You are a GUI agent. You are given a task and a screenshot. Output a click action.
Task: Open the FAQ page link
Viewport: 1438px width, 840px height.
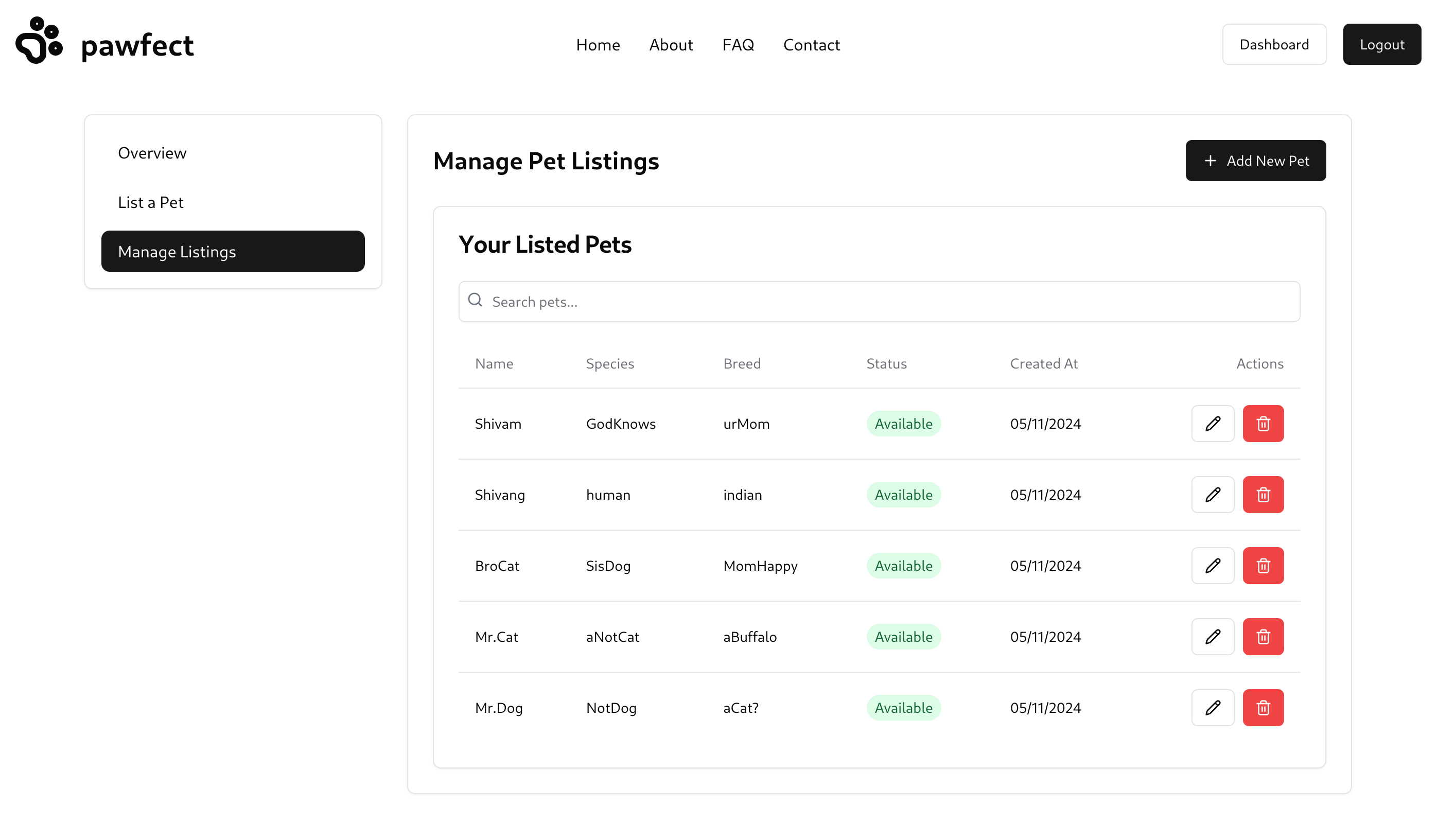coord(738,44)
